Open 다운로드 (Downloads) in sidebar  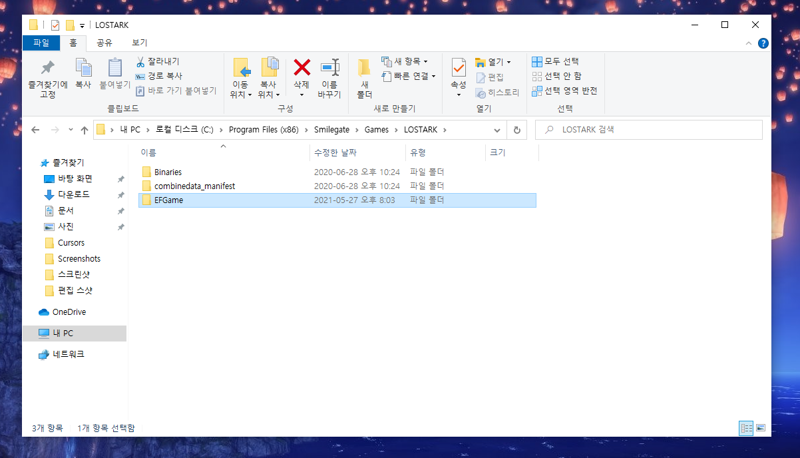73,194
